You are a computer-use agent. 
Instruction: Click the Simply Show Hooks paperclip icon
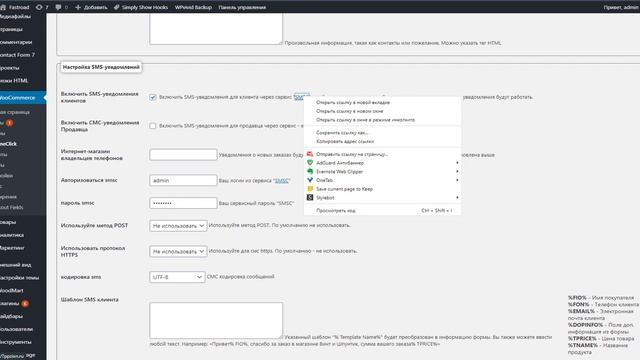point(116,7)
